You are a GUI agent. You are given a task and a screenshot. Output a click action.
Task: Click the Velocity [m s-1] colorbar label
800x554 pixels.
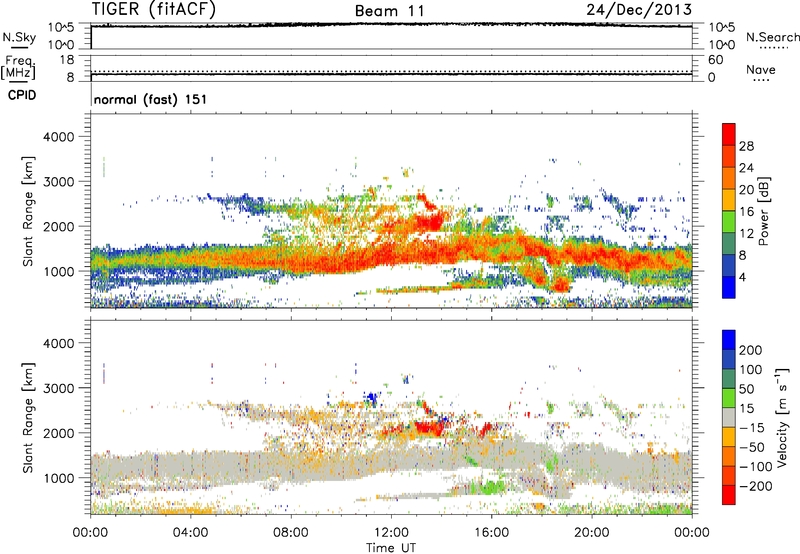point(782,417)
